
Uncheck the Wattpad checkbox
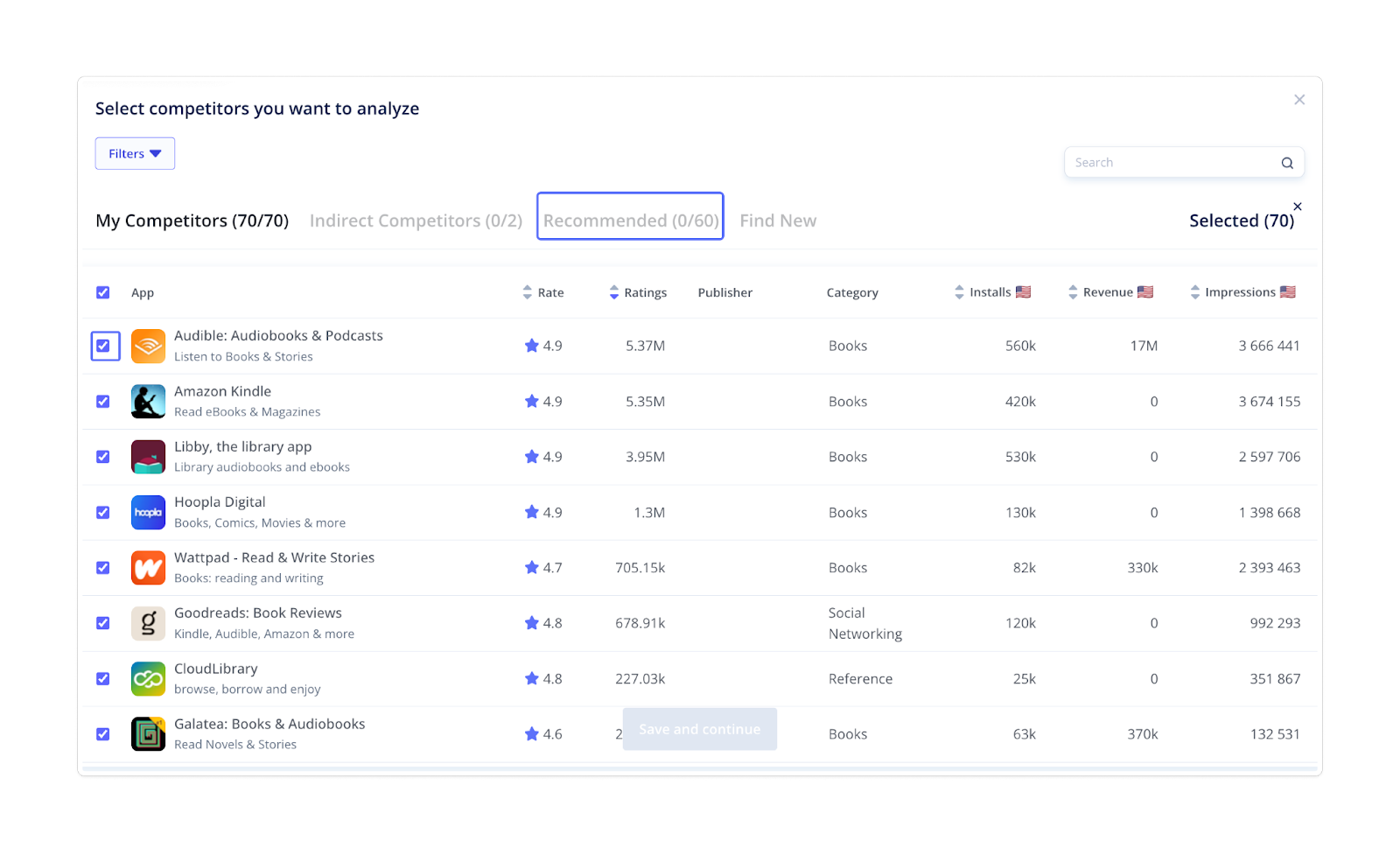pyautogui.click(x=103, y=568)
